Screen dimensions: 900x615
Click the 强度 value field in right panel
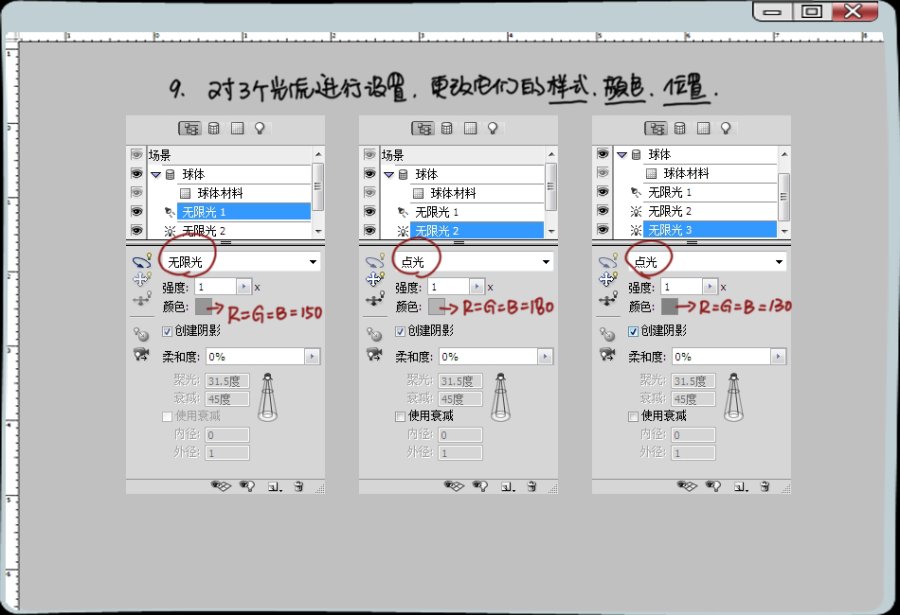click(682, 286)
